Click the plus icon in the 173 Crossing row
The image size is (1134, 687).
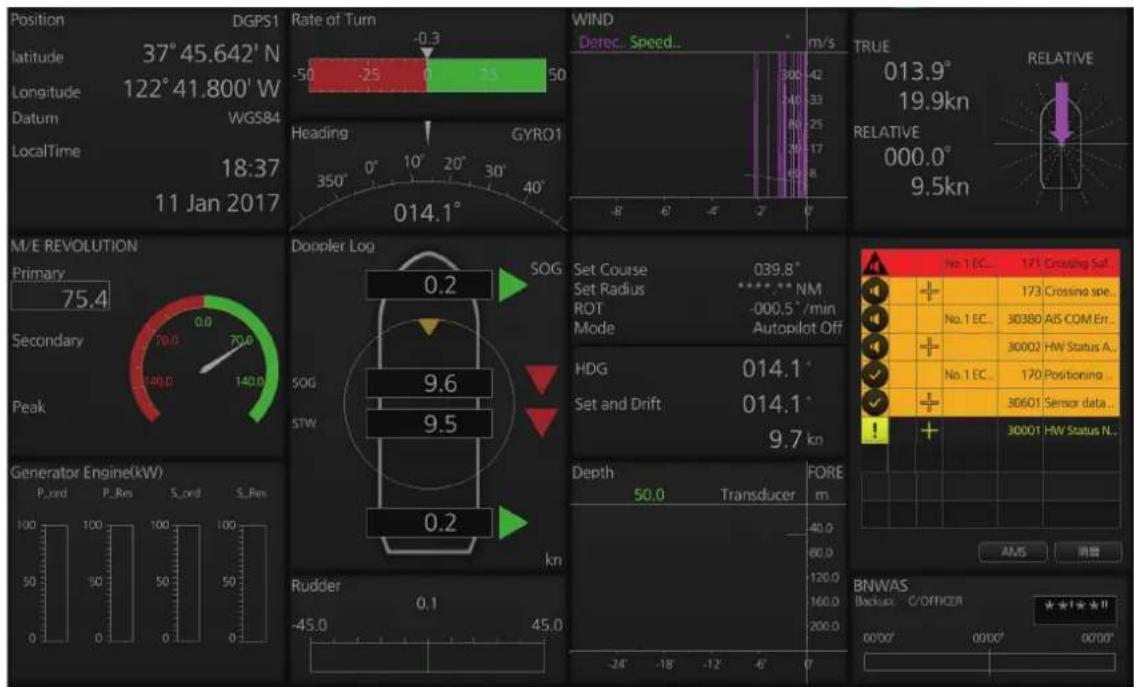point(929,291)
